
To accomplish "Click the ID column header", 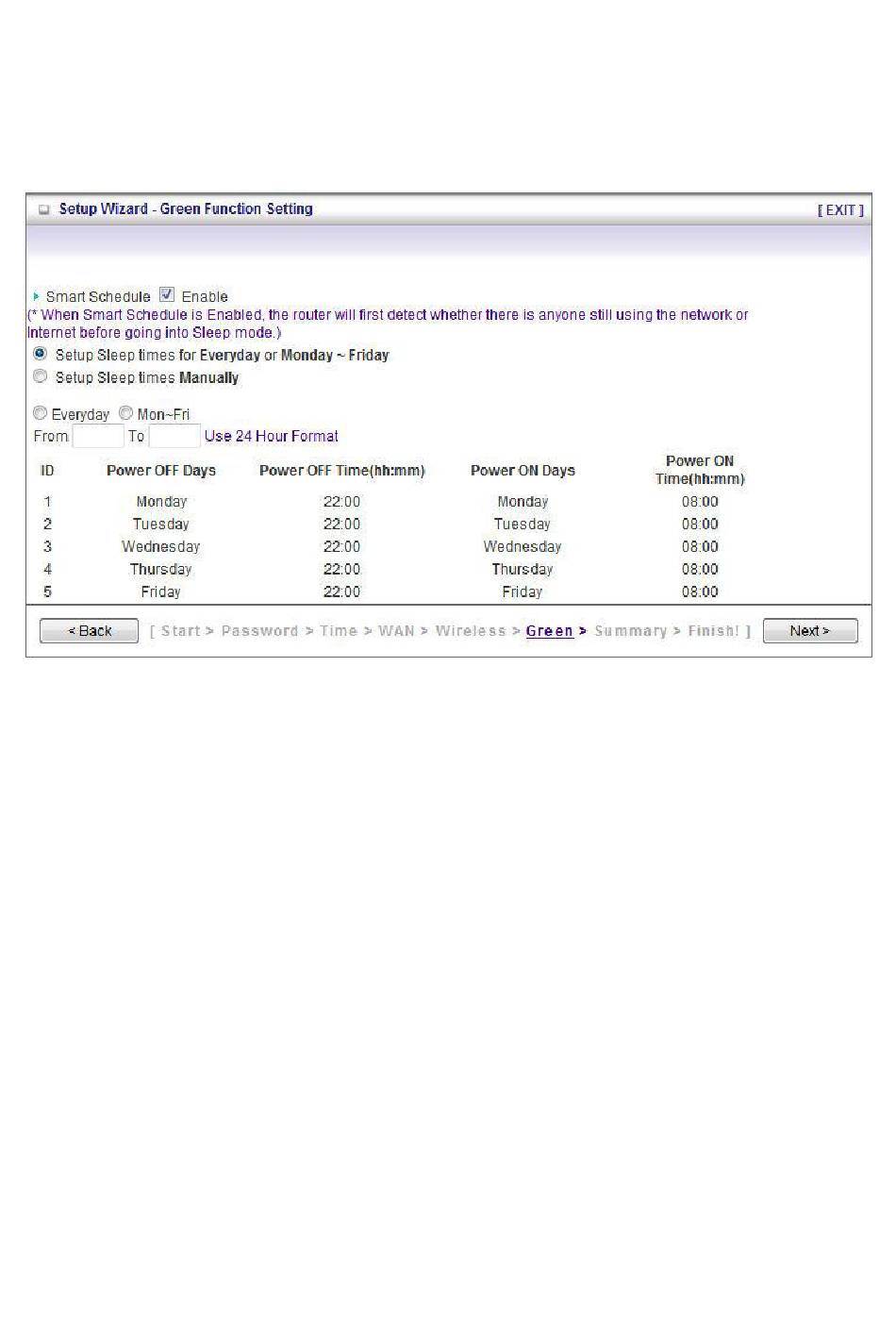I will [47, 470].
